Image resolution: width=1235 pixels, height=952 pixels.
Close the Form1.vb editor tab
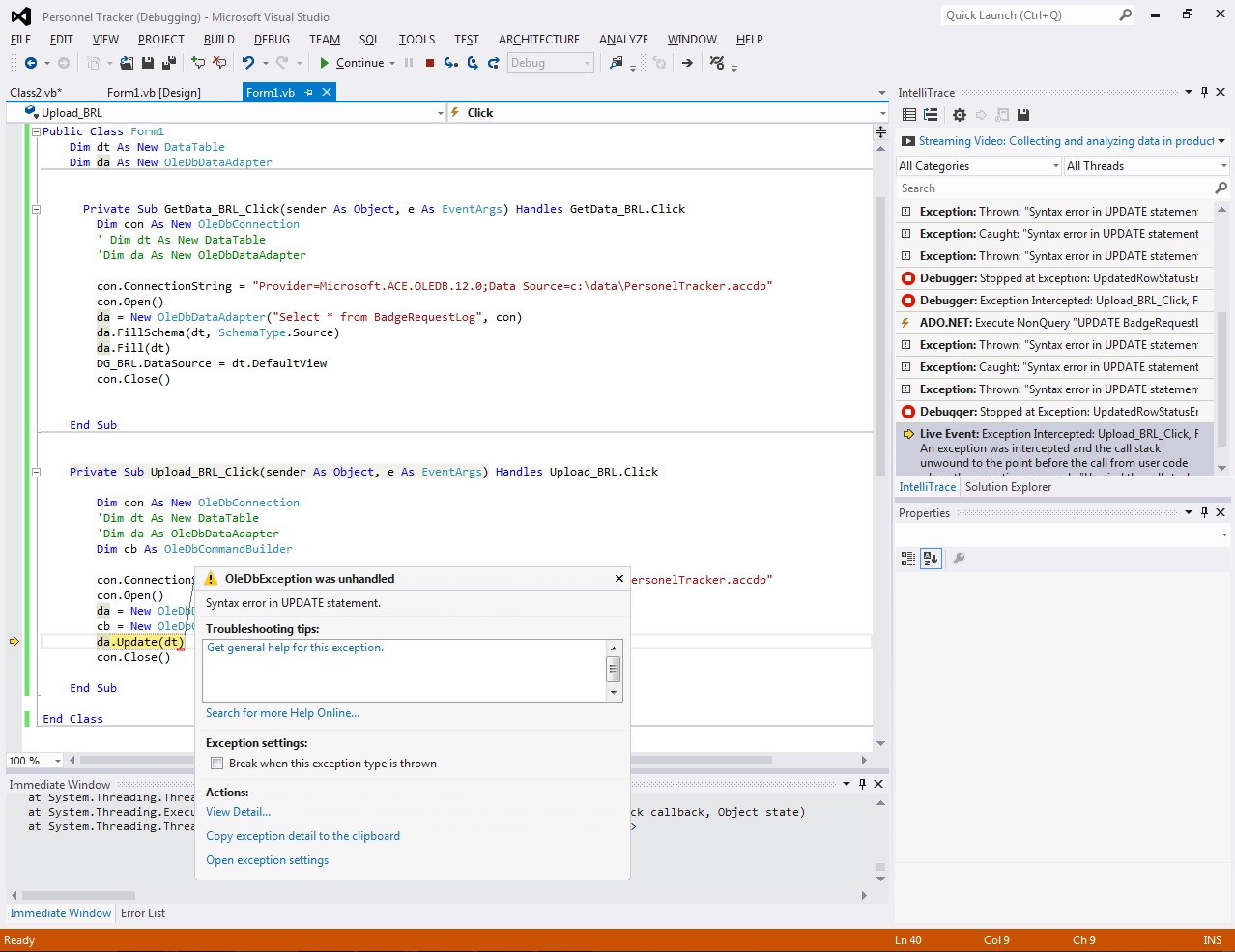(327, 92)
